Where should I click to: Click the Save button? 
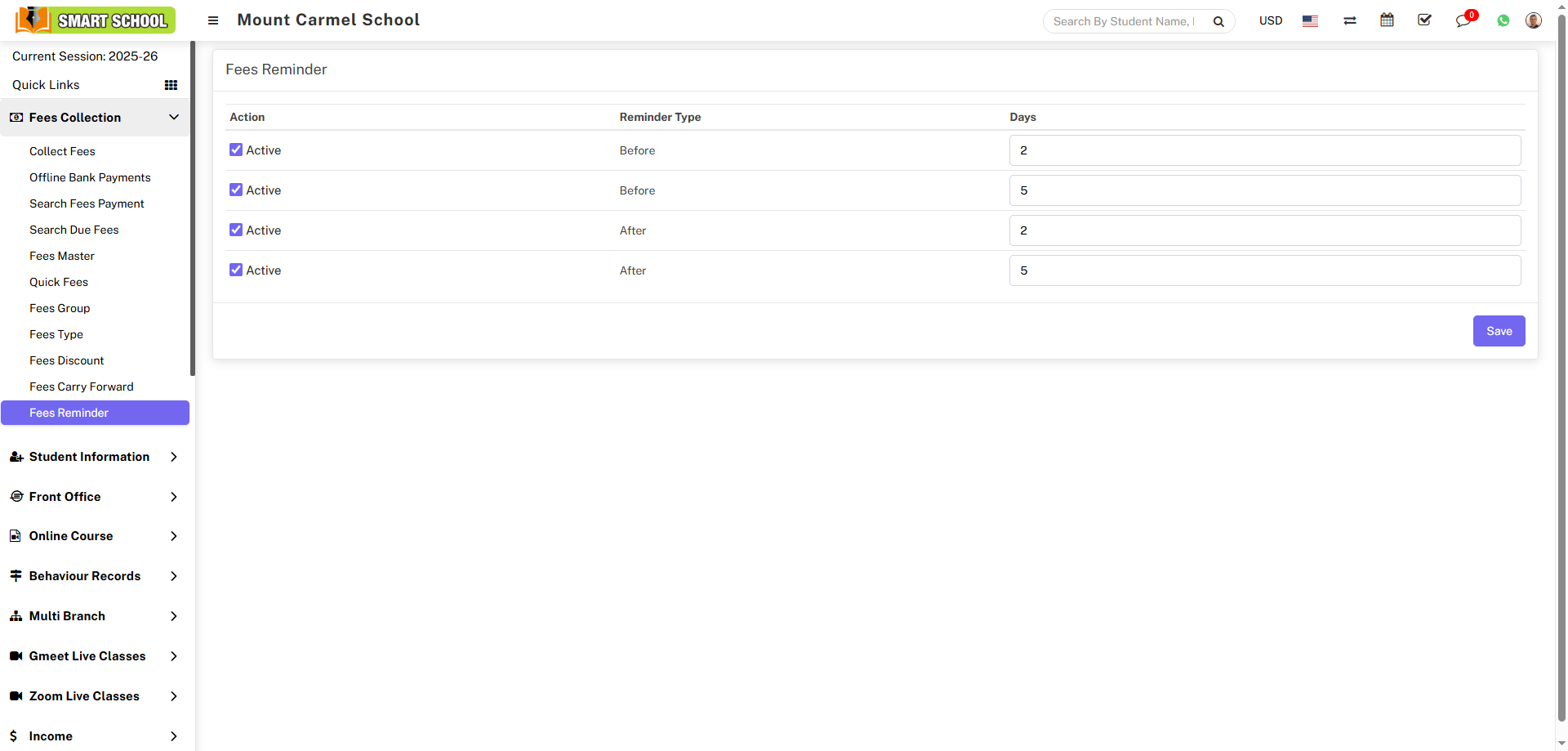pos(1499,331)
